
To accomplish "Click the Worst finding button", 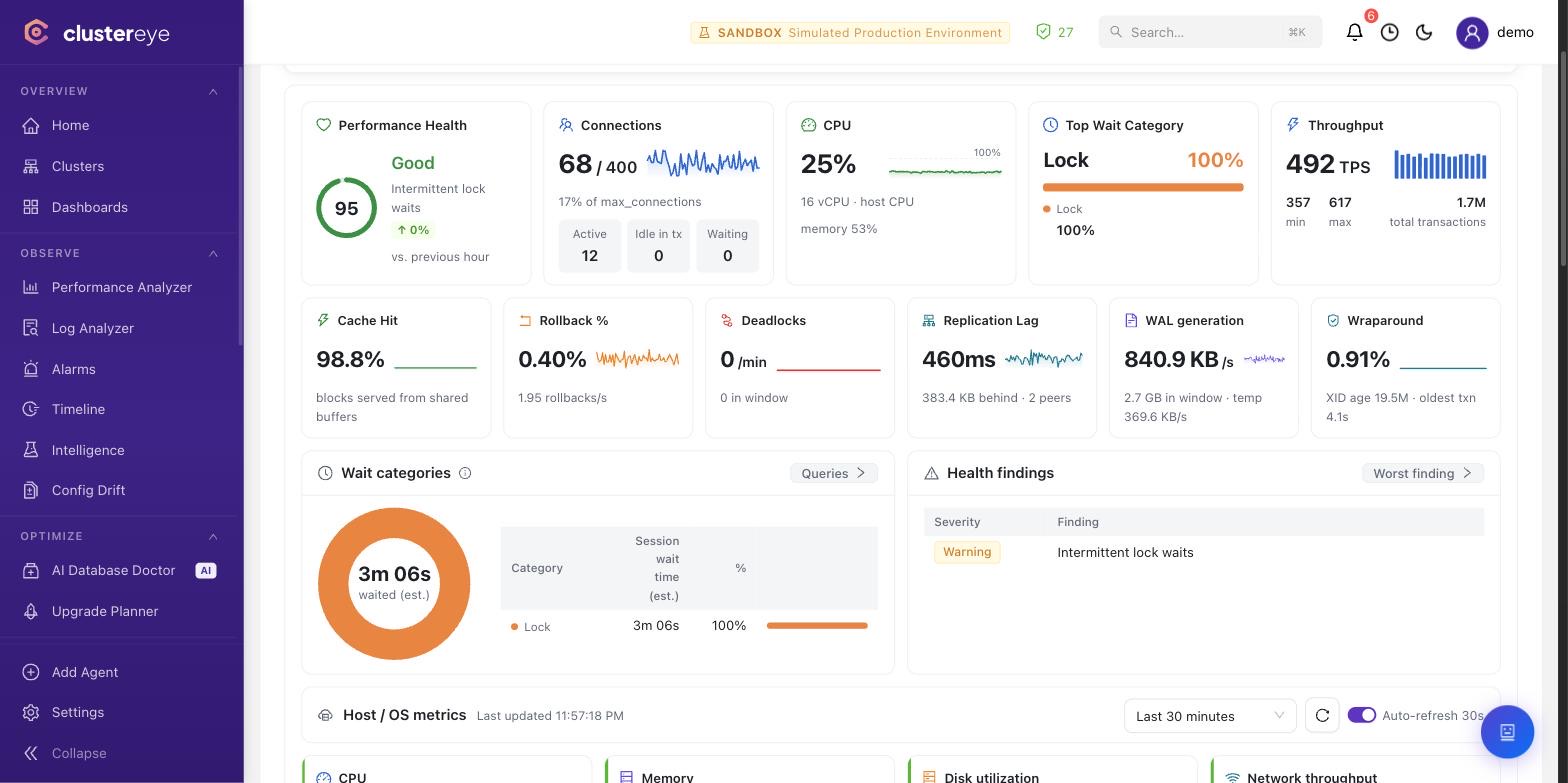I will pyautogui.click(x=1423, y=473).
